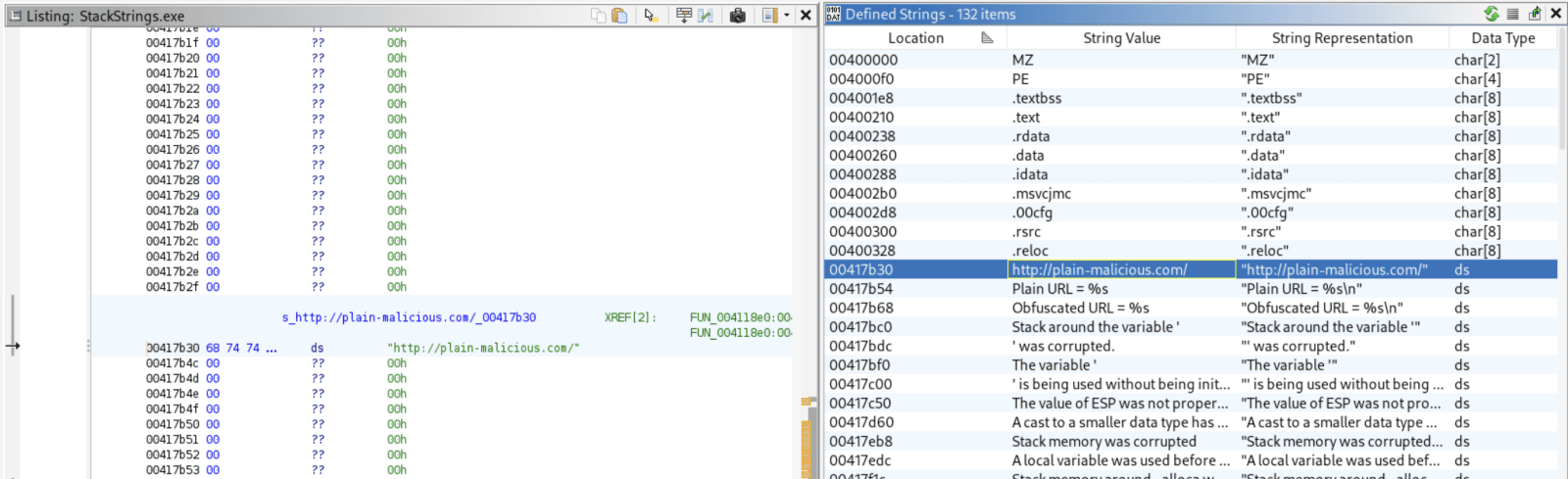This screenshot has height=479, width=1568.
Task: Select the 00400000 MZ string row
Action: (1192, 60)
